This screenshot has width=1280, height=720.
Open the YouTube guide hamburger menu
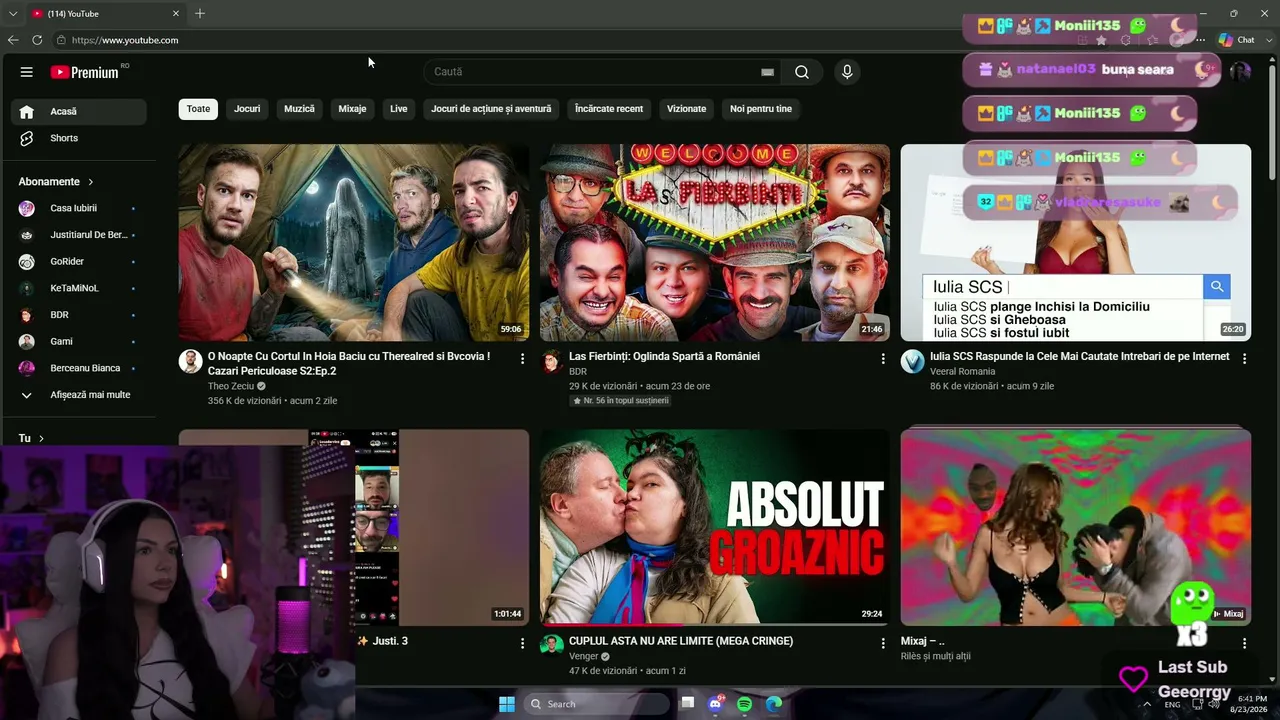(x=27, y=72)
